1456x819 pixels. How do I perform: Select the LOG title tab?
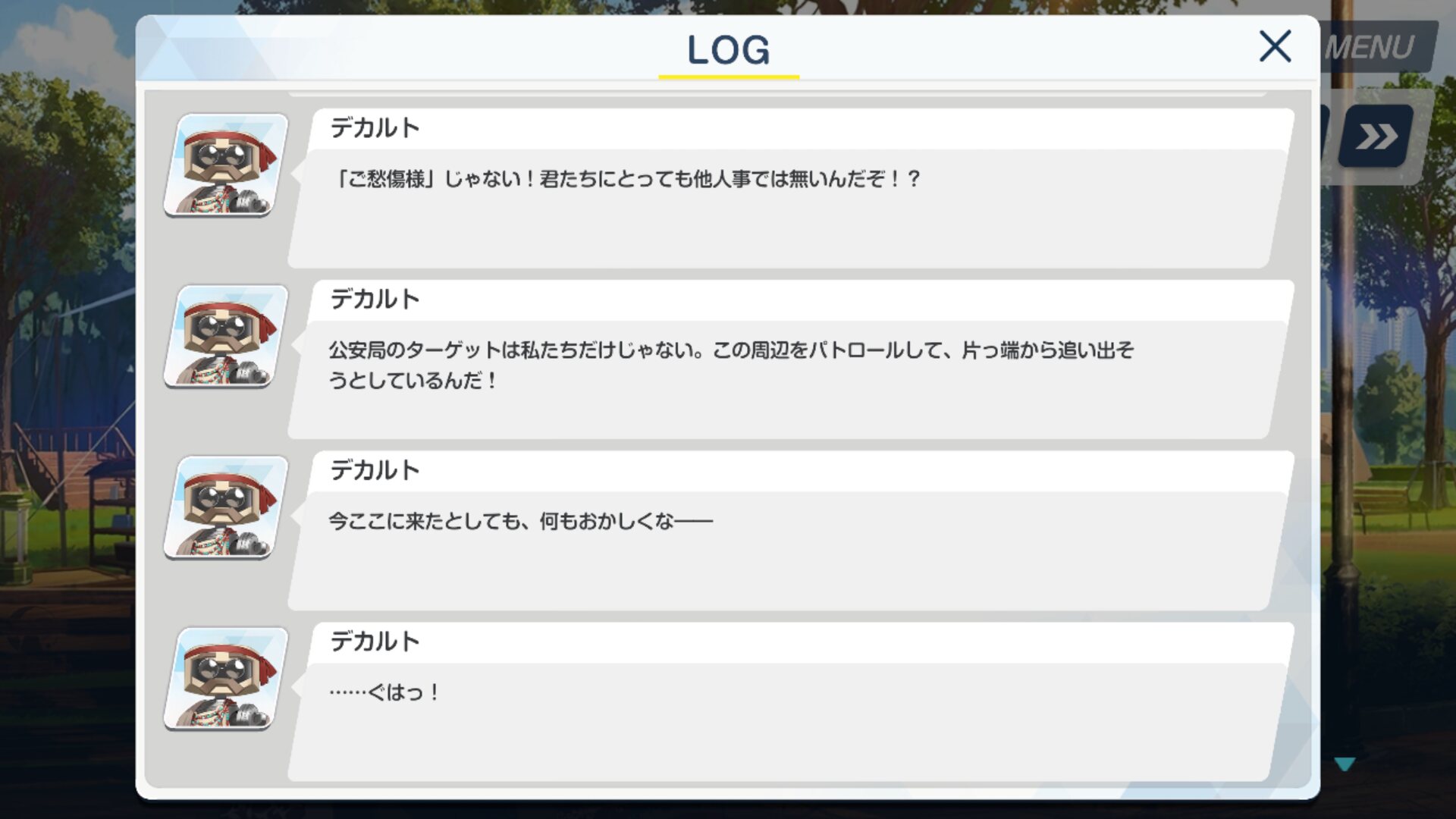728,50
